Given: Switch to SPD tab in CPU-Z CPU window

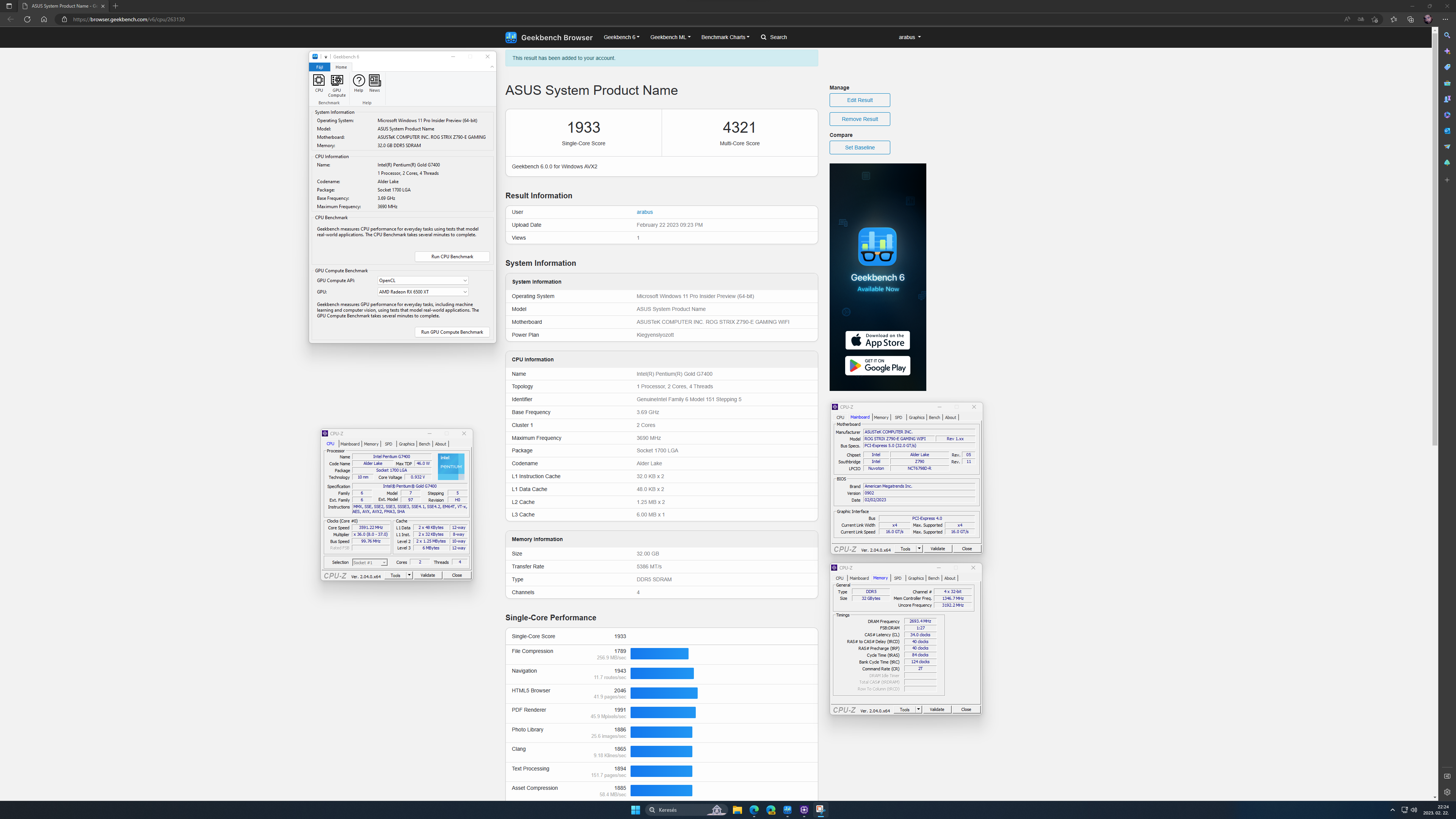Looking at the screenshot, I should point(388,444).
